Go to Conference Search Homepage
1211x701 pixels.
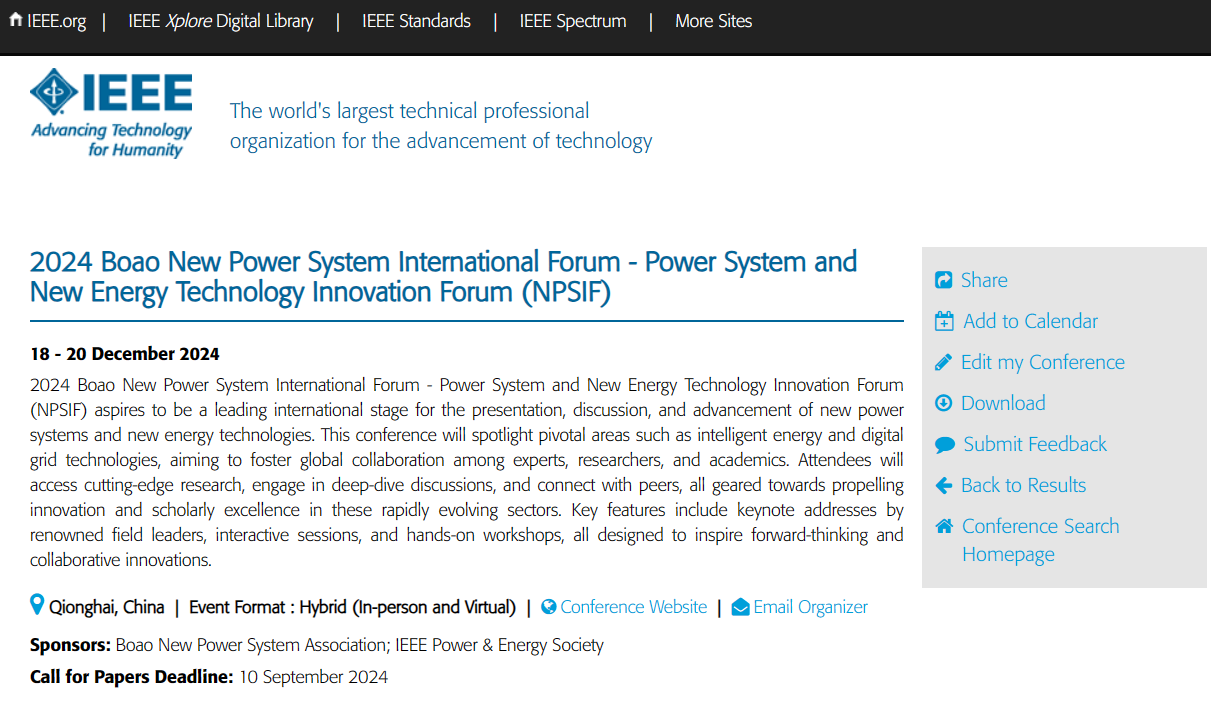tap(1040, 540)
